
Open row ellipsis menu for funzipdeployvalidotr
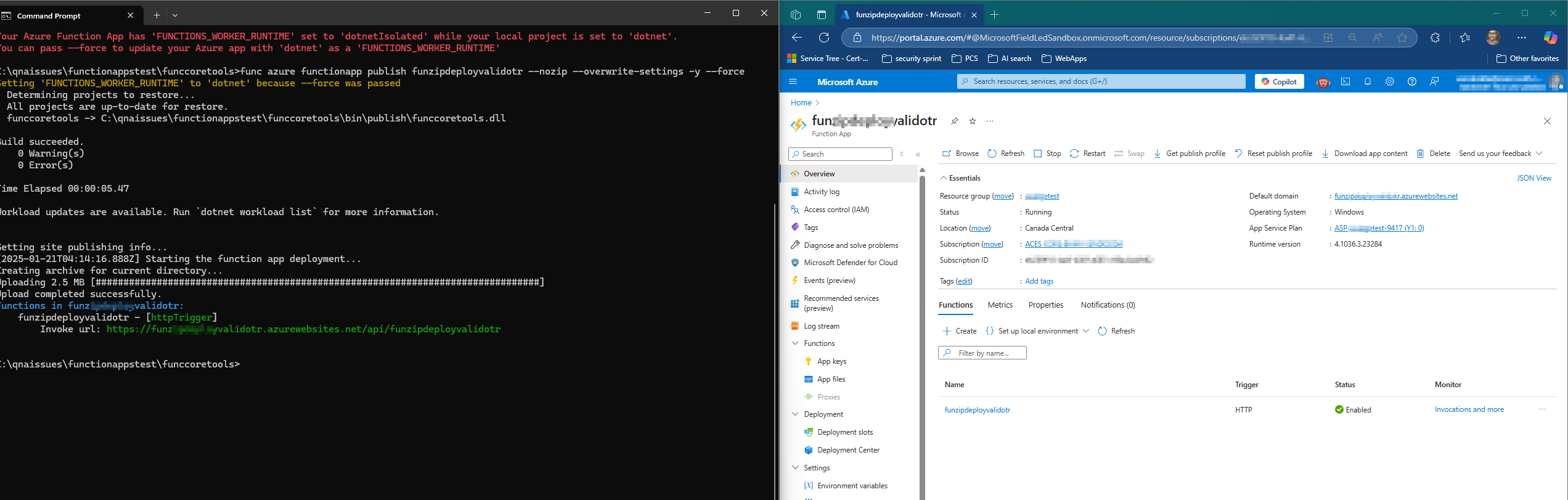(1542, 409)
